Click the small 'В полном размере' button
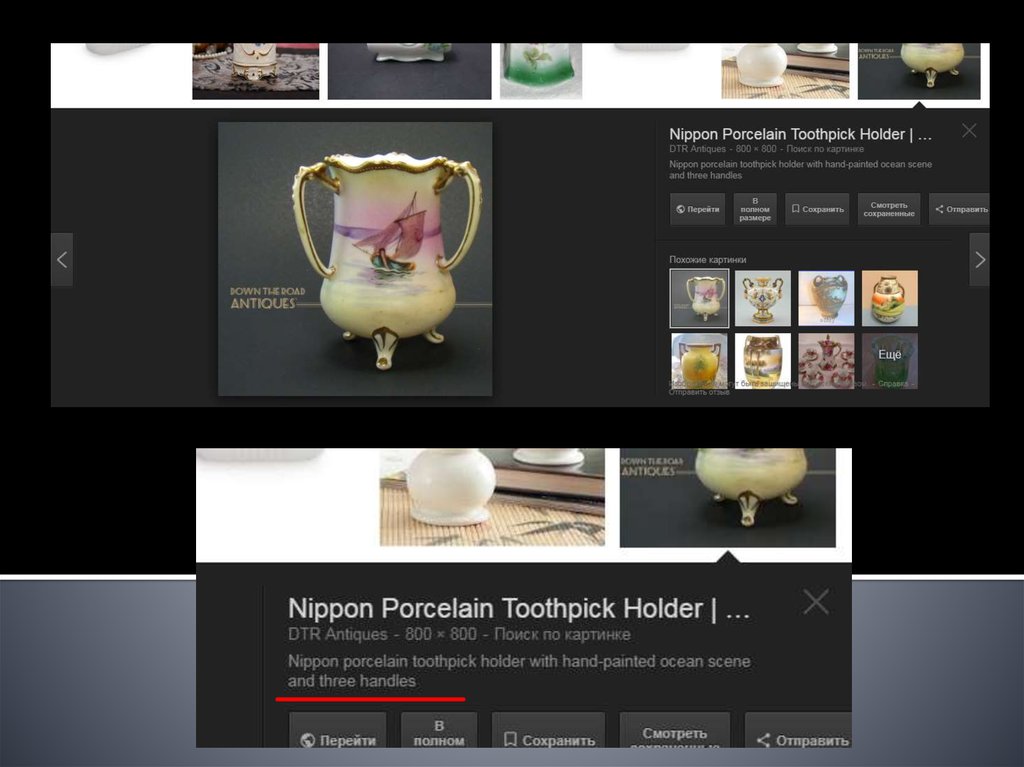Image resolution: width=1024 pixels, height=767 pixels. [755, 209]
